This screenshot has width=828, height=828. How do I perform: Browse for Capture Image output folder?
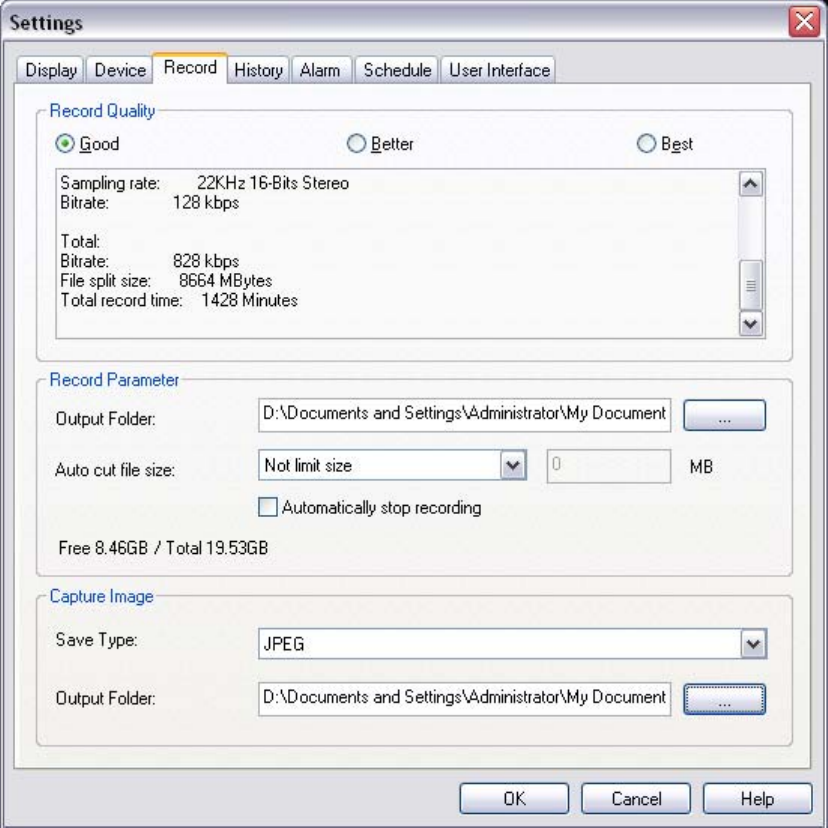(724, 699)
